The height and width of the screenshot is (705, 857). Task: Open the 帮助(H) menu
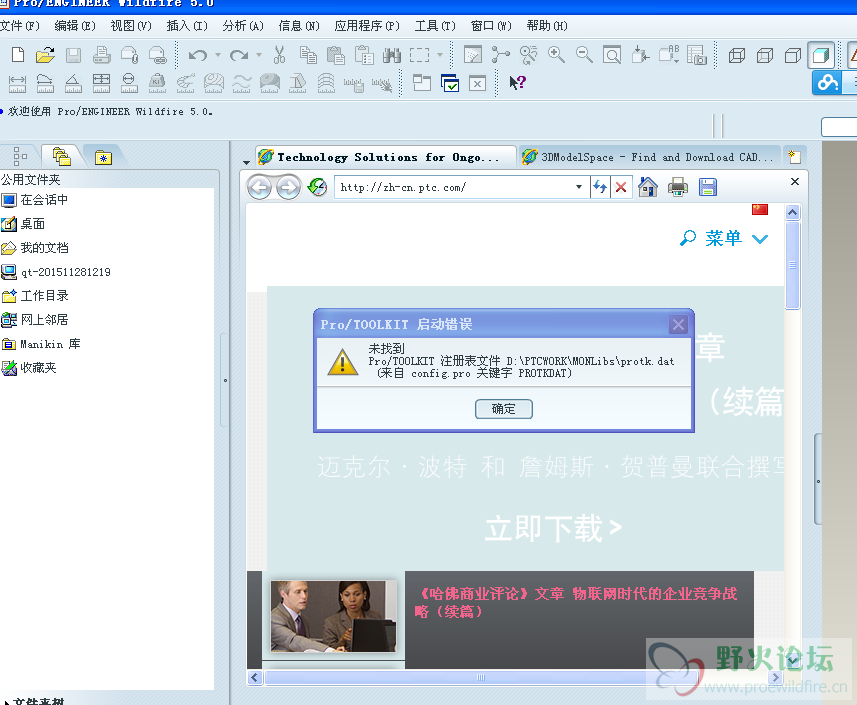547,26
